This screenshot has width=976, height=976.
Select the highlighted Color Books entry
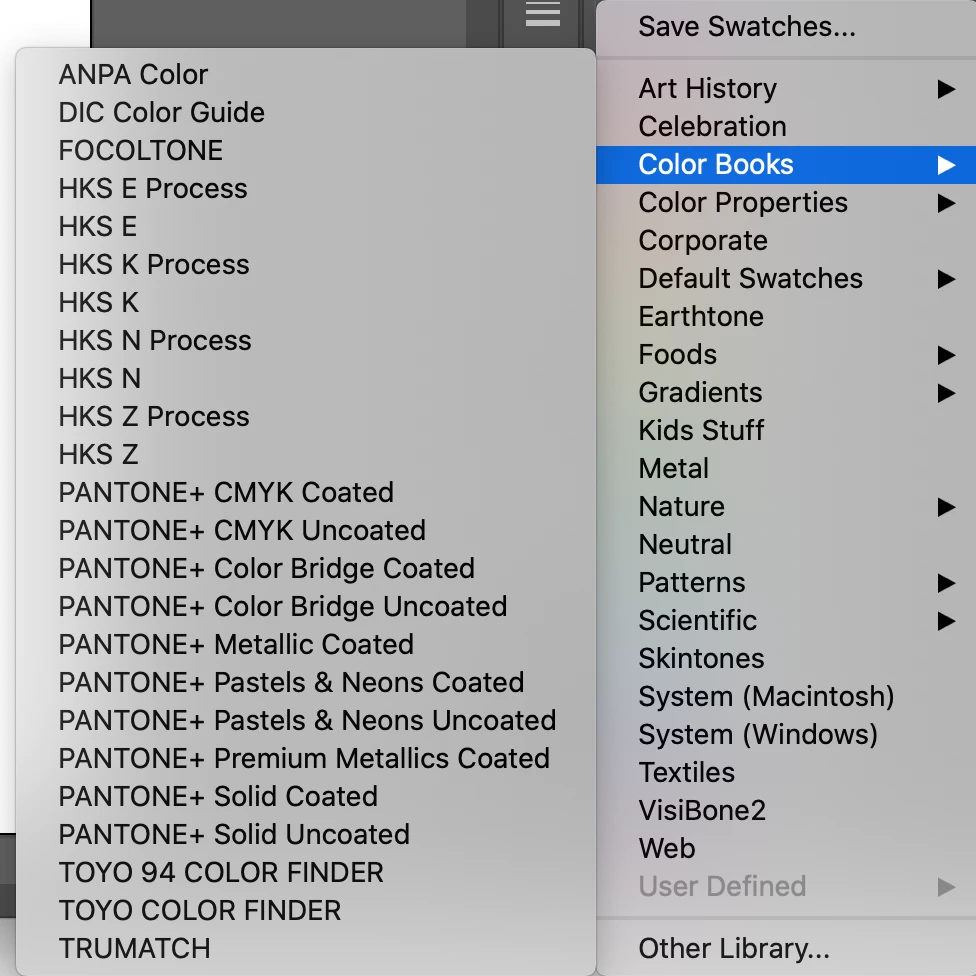(x=786, y=165)
